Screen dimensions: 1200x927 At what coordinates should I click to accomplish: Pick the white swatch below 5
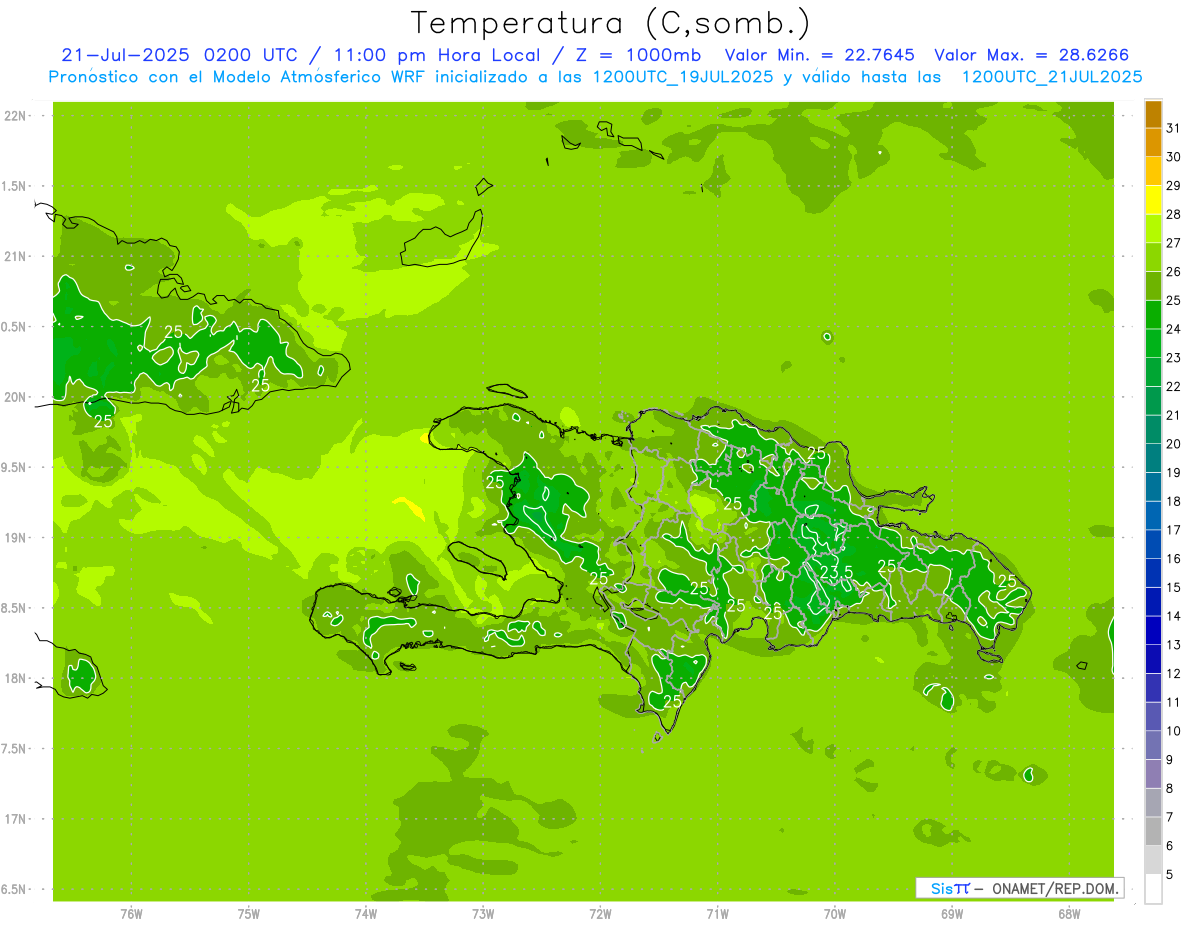pyautogui.click(x=1153, y=889)
